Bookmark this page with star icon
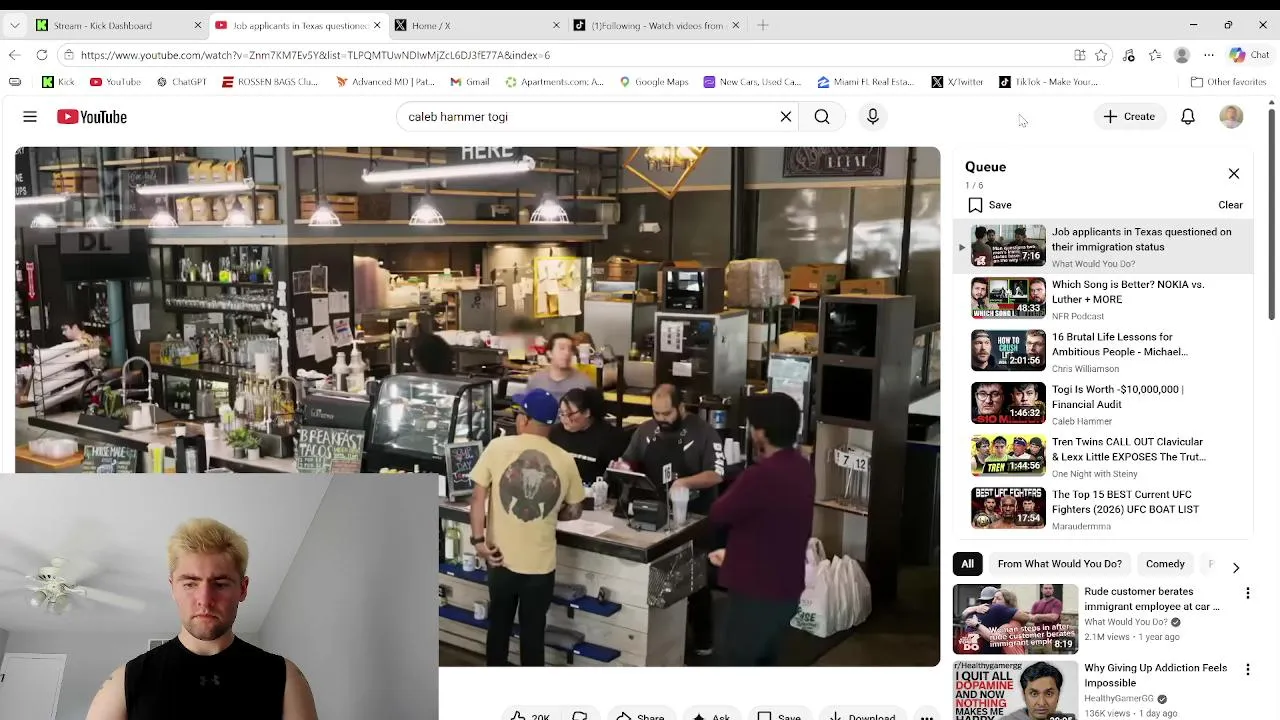This screenshot has width=1280, height=720. click(x=1101, y=55)
